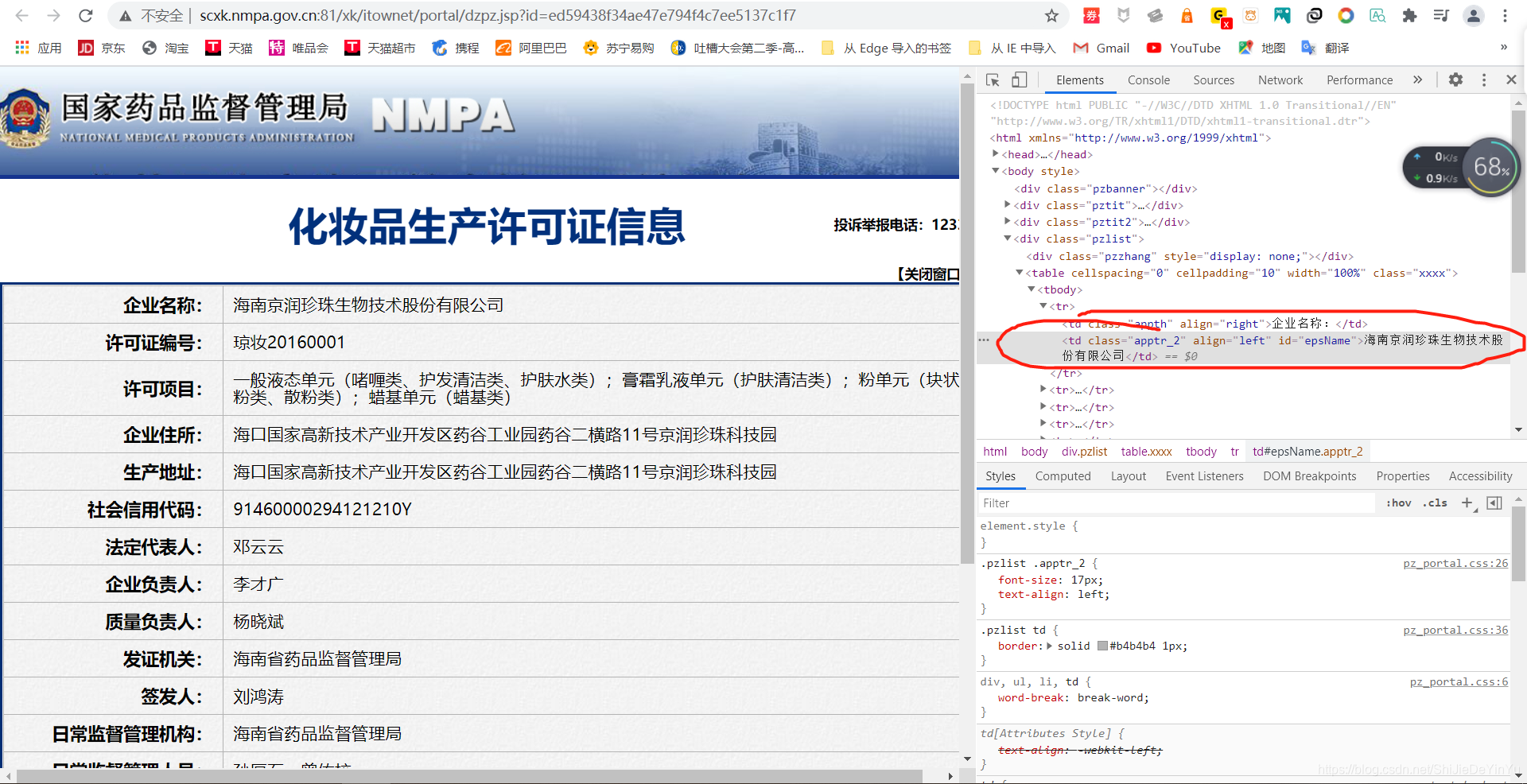The height and width of the screenshot is (784, 1527).
Task: Open the YouTube bookmark
Action: pyautogui.click(x=1183, y=48)
